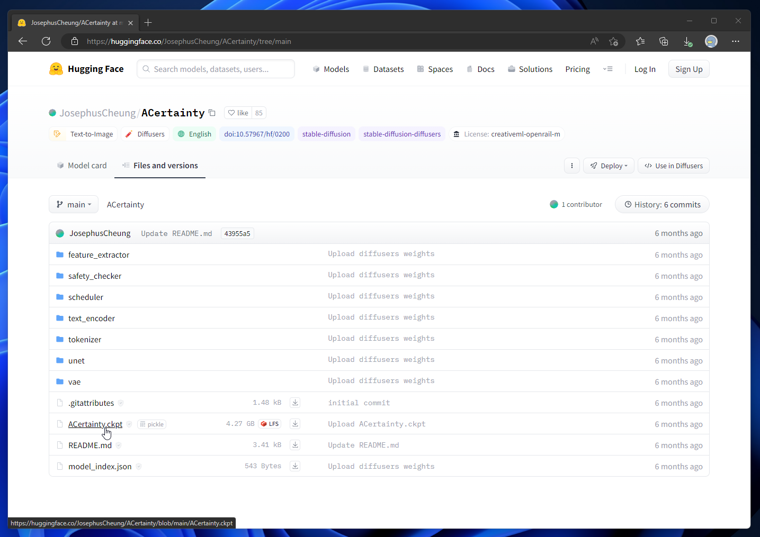Screen dimensions: 760x537
Task: Copy the model name with copy icon
Action: coord(212,112)
